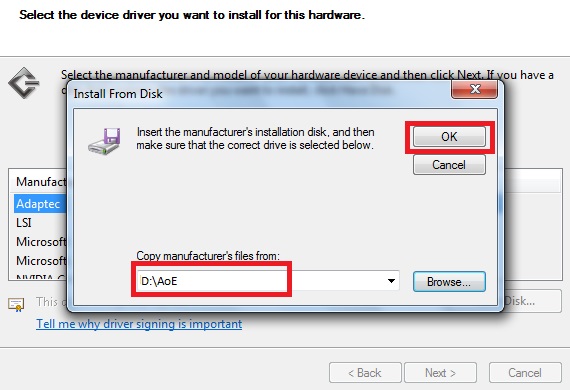Click the Install From Disk title bar
570x390 pixels.
coord(260,93)
